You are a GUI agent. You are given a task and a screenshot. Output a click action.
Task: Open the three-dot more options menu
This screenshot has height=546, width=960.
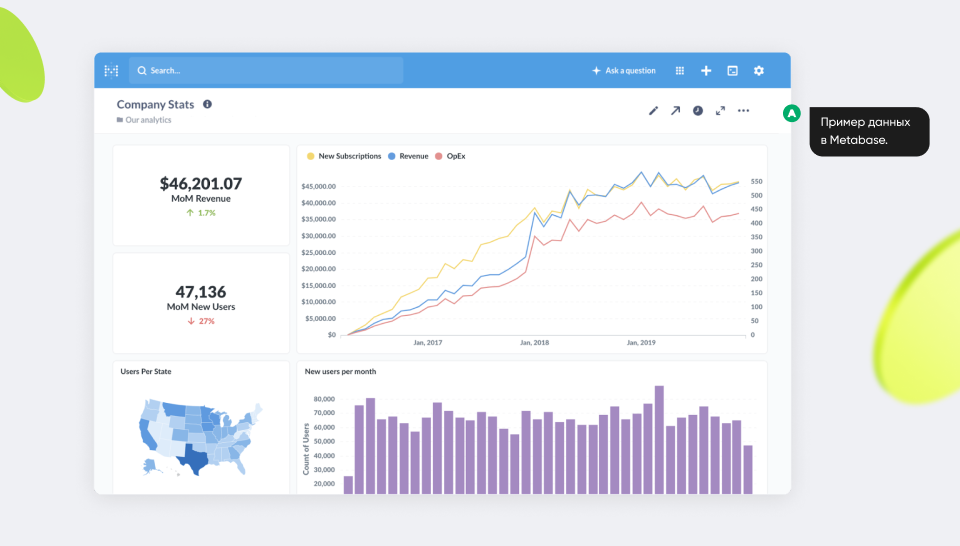coord(743,111)
